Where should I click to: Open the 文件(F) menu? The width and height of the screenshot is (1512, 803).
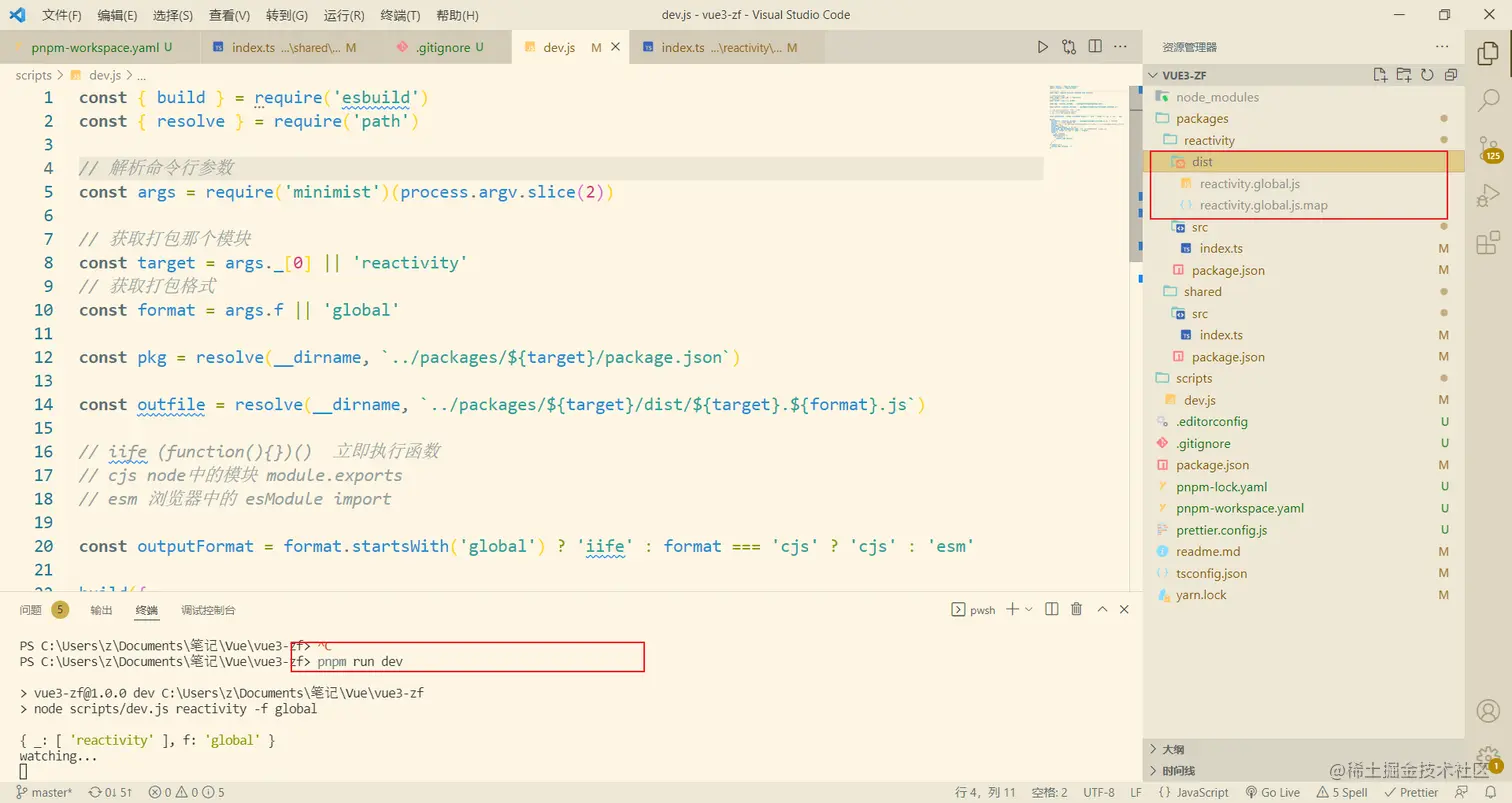point(62,15)
